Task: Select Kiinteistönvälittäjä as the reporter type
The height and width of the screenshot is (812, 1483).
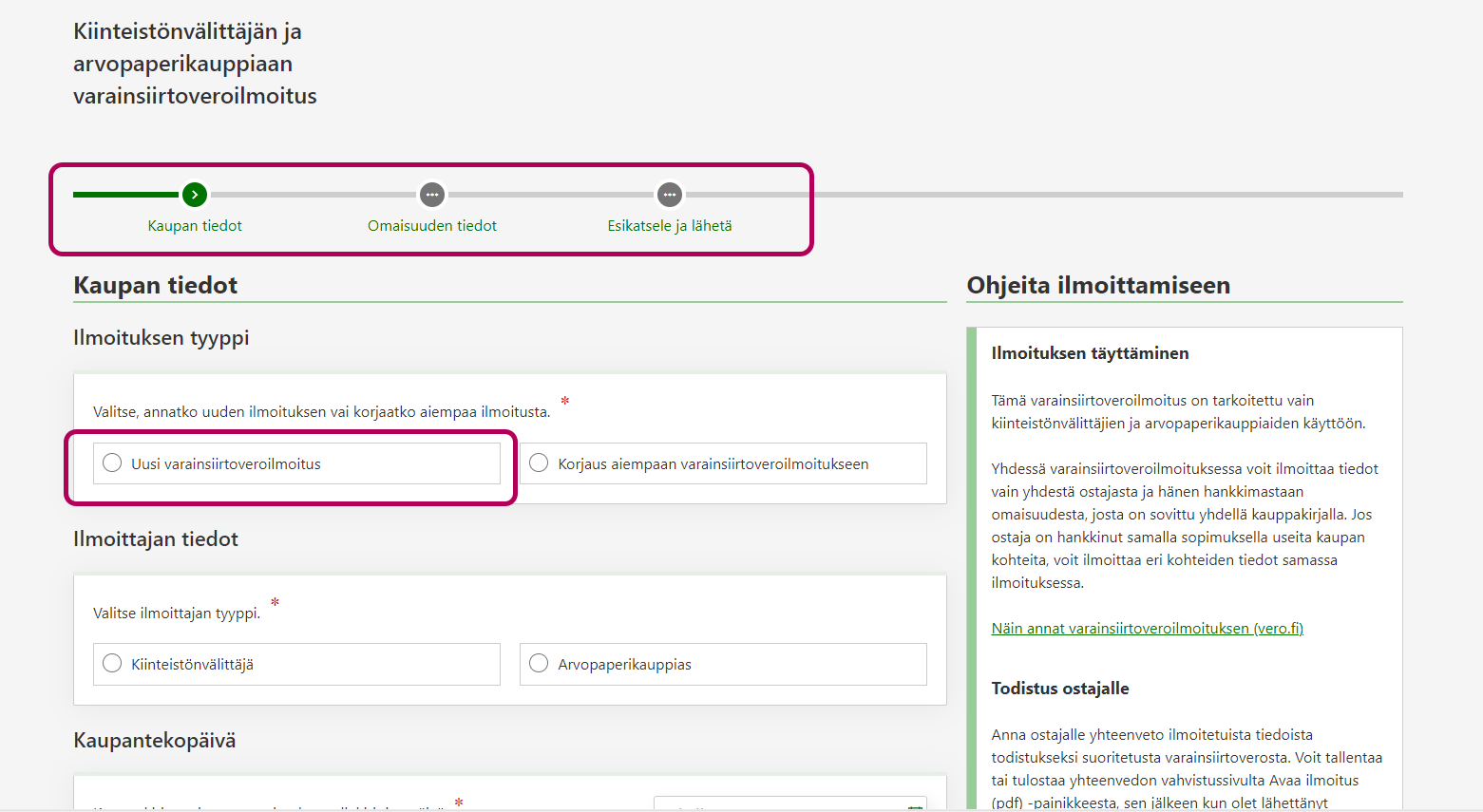Action: 113,664
